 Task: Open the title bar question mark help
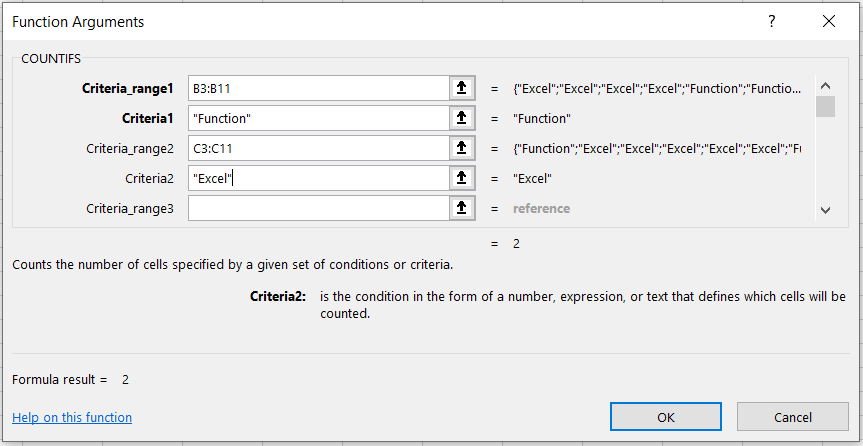click(x=771, y=21)
